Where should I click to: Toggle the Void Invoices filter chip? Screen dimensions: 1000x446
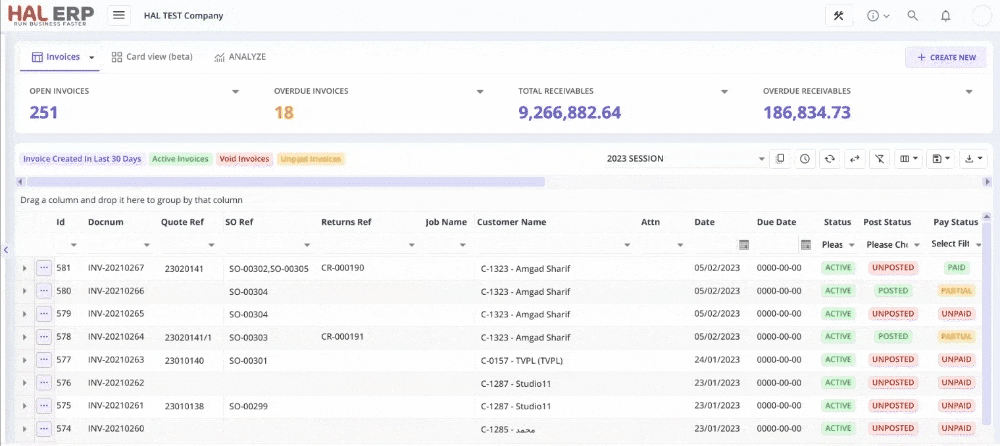[245, 159]
